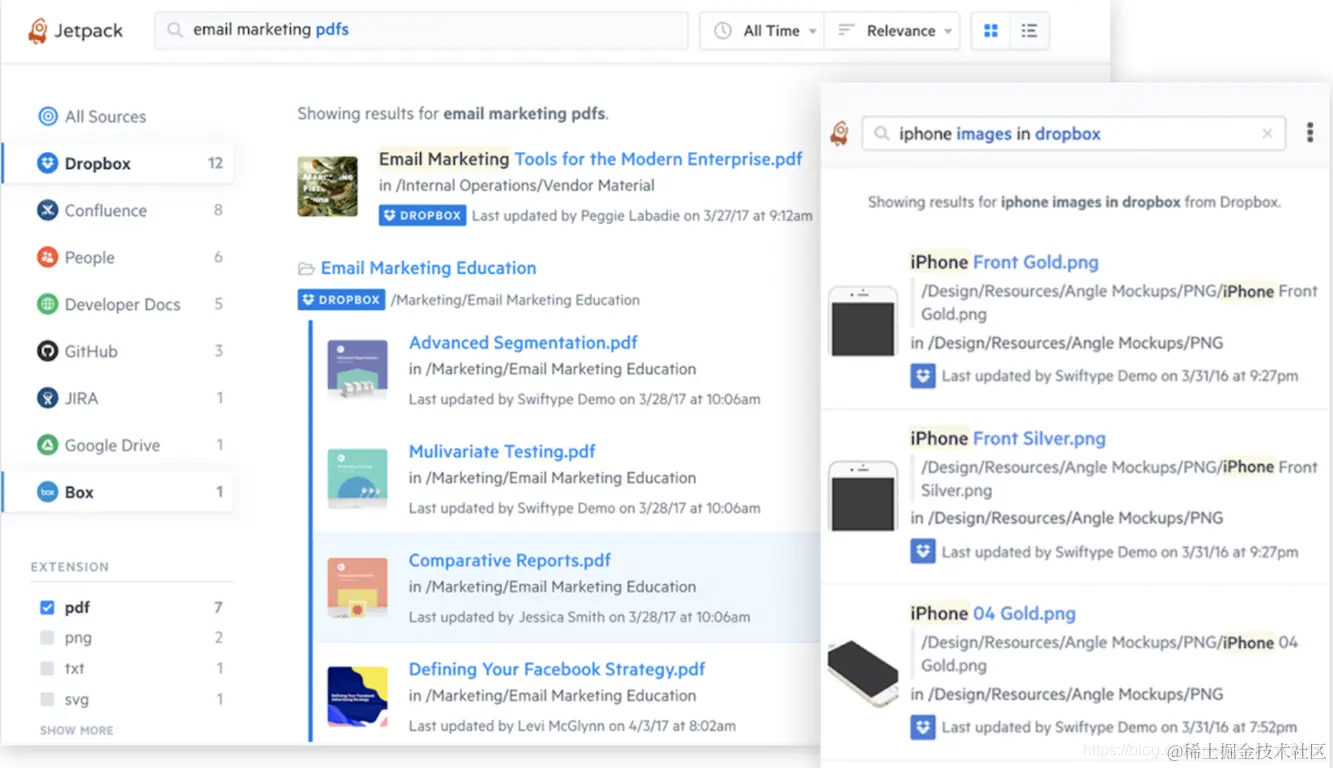The width and height of the screenshot is (1333, 768).
Task: Click the GitHub icon in sidebar
Action: pyautogui.click(x=47, y=351)
